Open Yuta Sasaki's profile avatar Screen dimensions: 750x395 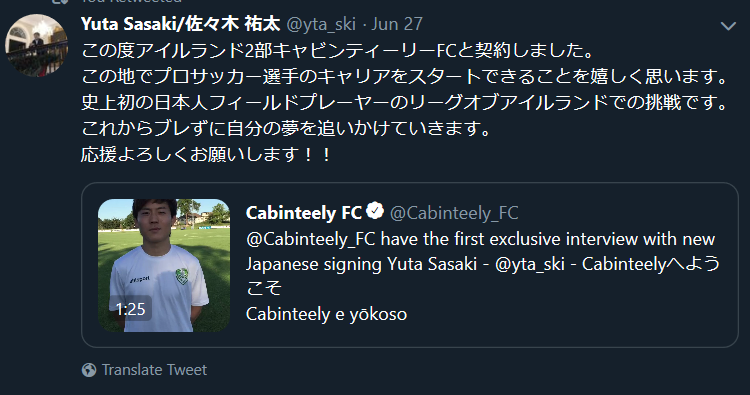[36, 45]
